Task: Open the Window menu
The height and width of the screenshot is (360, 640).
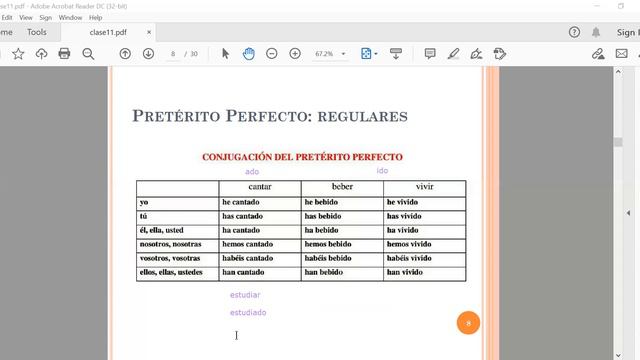Action: 70,18
